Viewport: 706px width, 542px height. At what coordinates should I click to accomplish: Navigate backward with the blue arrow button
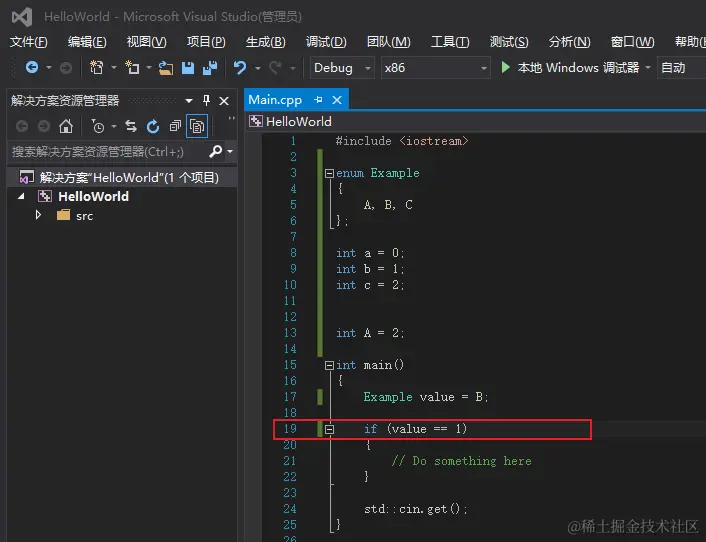pos(32,68)
